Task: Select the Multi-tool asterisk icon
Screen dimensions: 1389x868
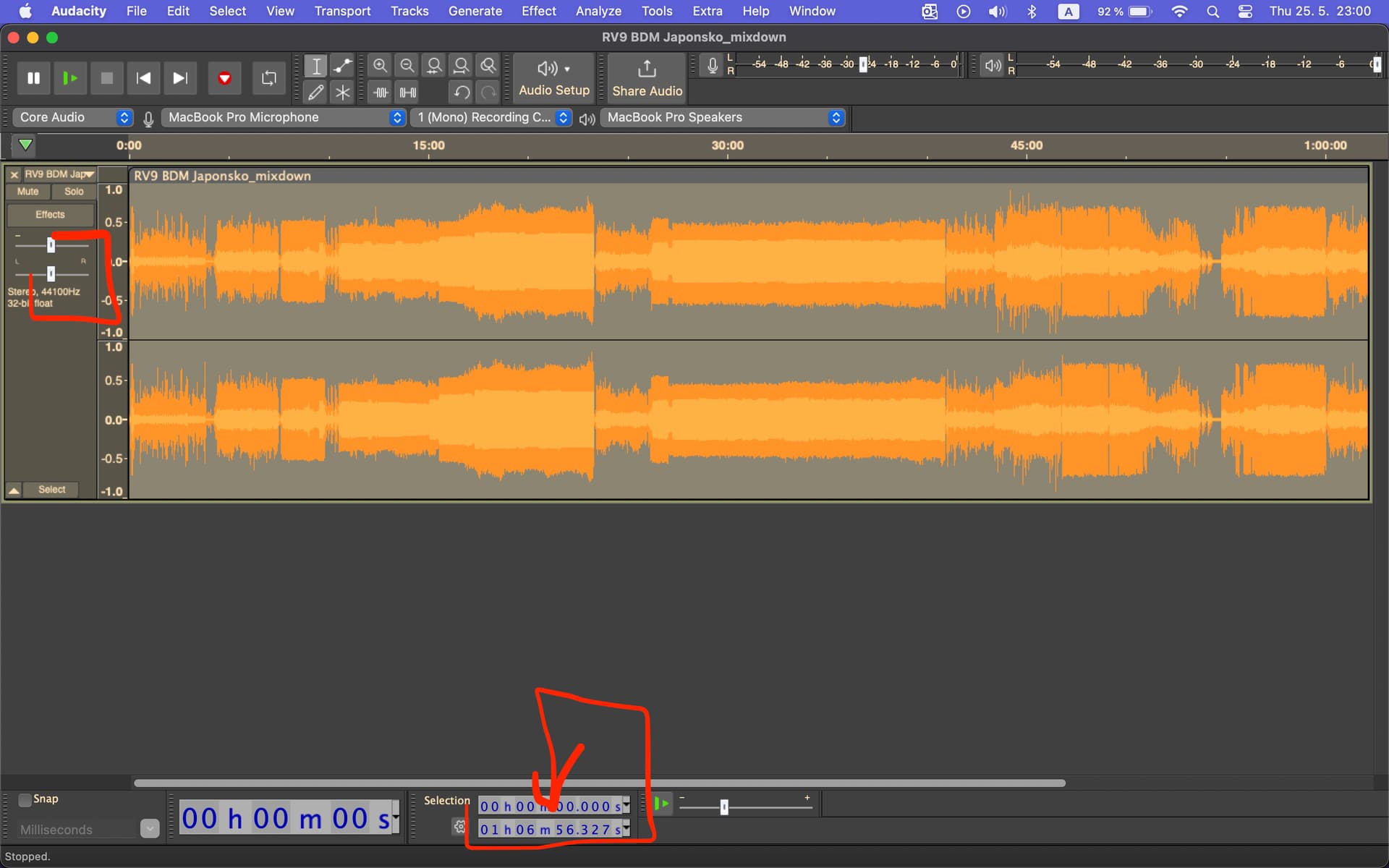Action: click(342, 93)
